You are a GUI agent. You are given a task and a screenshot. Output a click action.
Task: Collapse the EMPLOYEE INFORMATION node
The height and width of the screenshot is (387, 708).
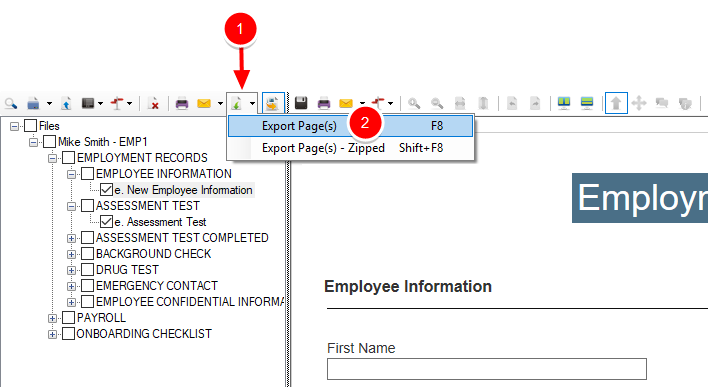click(x=71, y=174)
